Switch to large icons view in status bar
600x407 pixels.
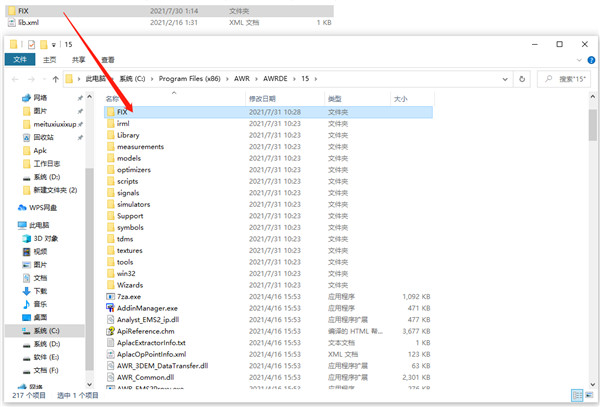[591, 395]
